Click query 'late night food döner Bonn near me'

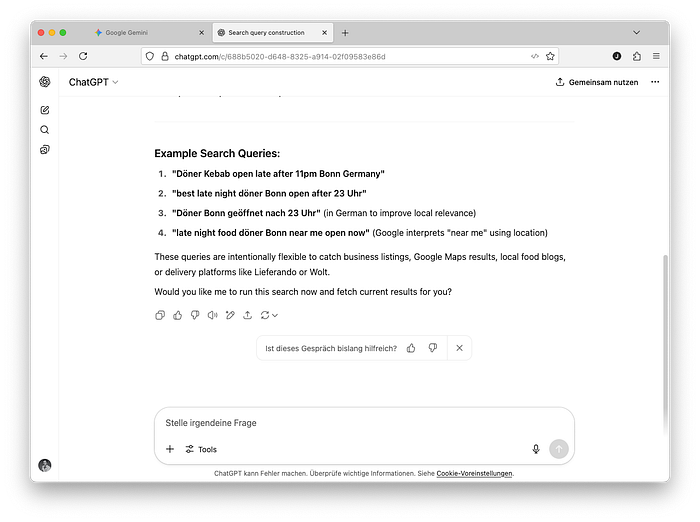[x=271, y=233]
